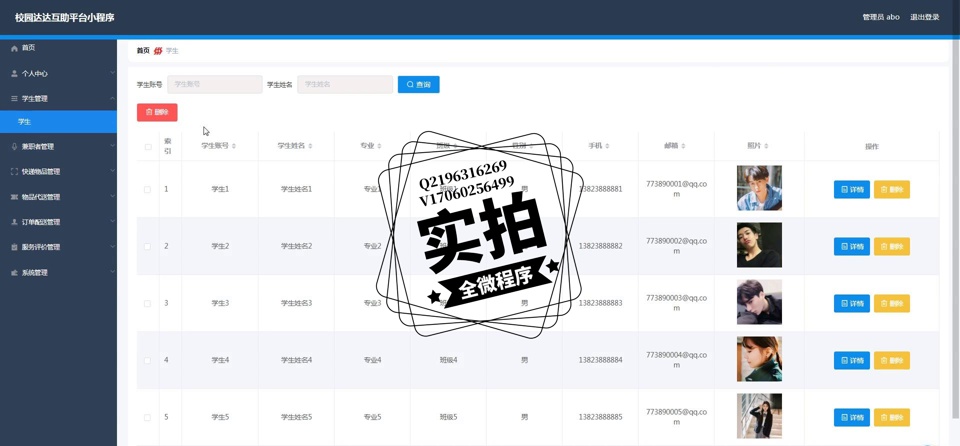Toggle the select-all checkbox in table header
The image size is (960, 446).
tap(148, 147)
